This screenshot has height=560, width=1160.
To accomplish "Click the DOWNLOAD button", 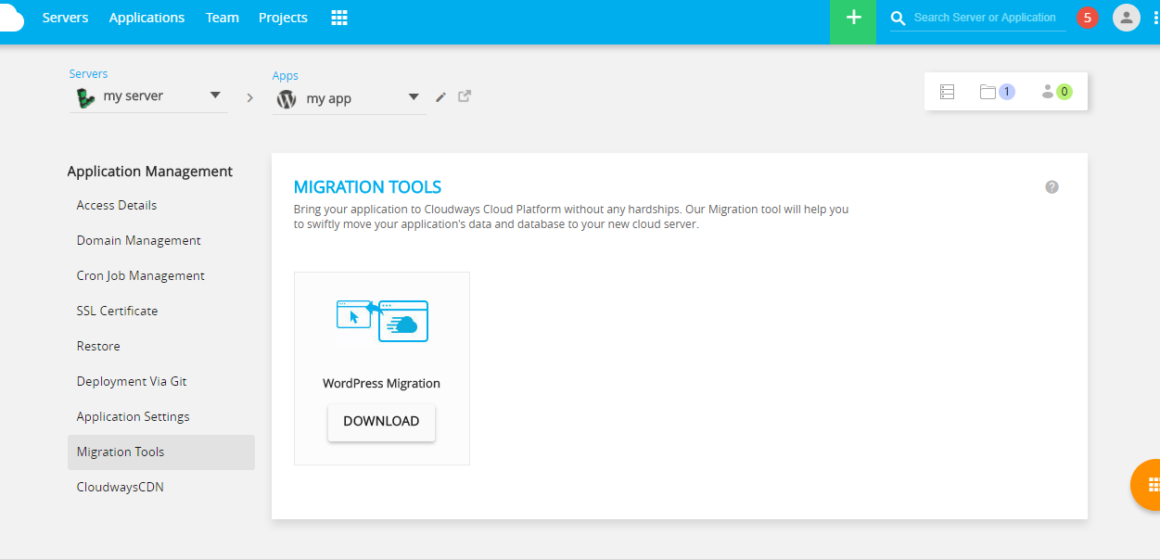I will click(x=381, y=422).
